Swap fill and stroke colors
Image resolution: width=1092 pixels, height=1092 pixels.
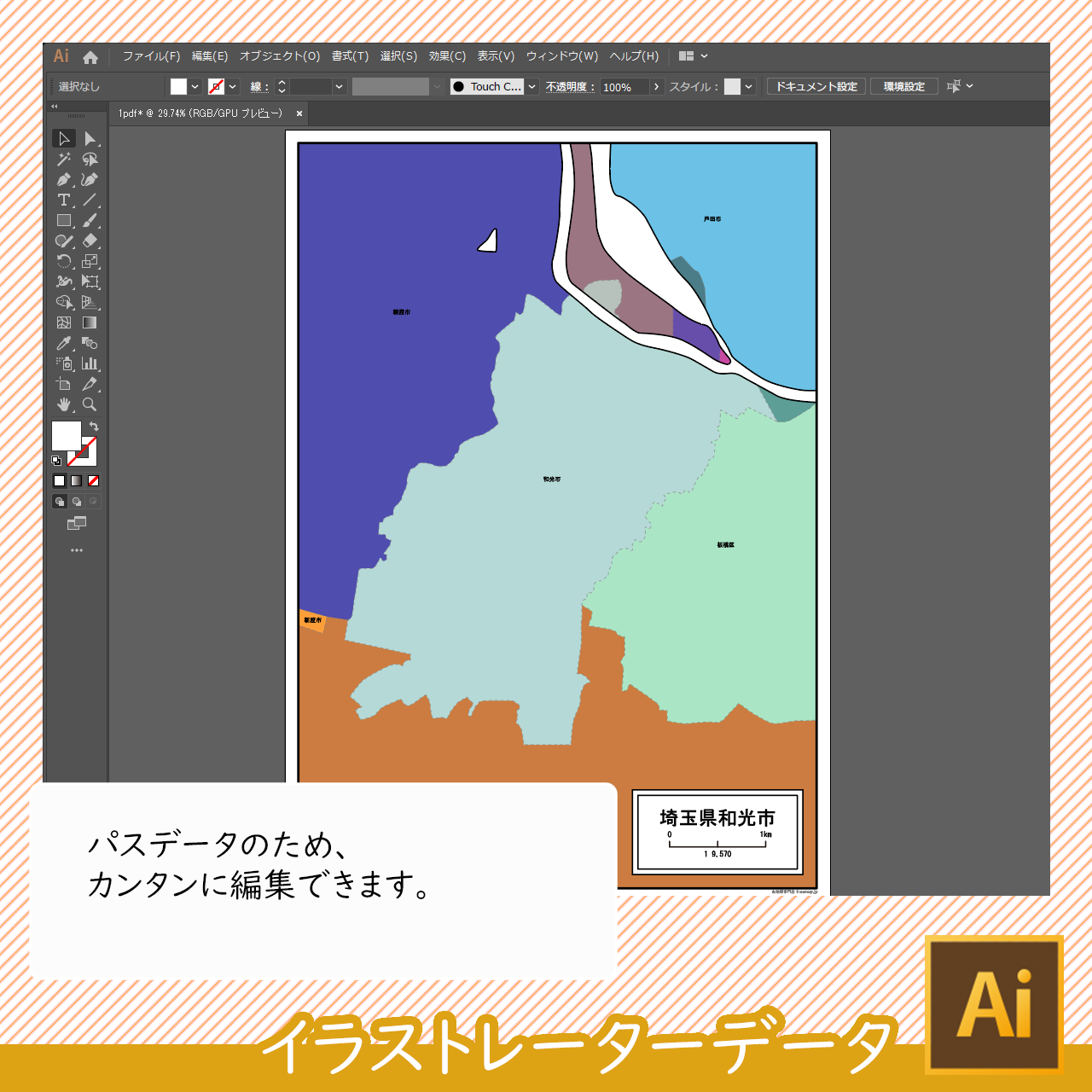coord(94,427)
